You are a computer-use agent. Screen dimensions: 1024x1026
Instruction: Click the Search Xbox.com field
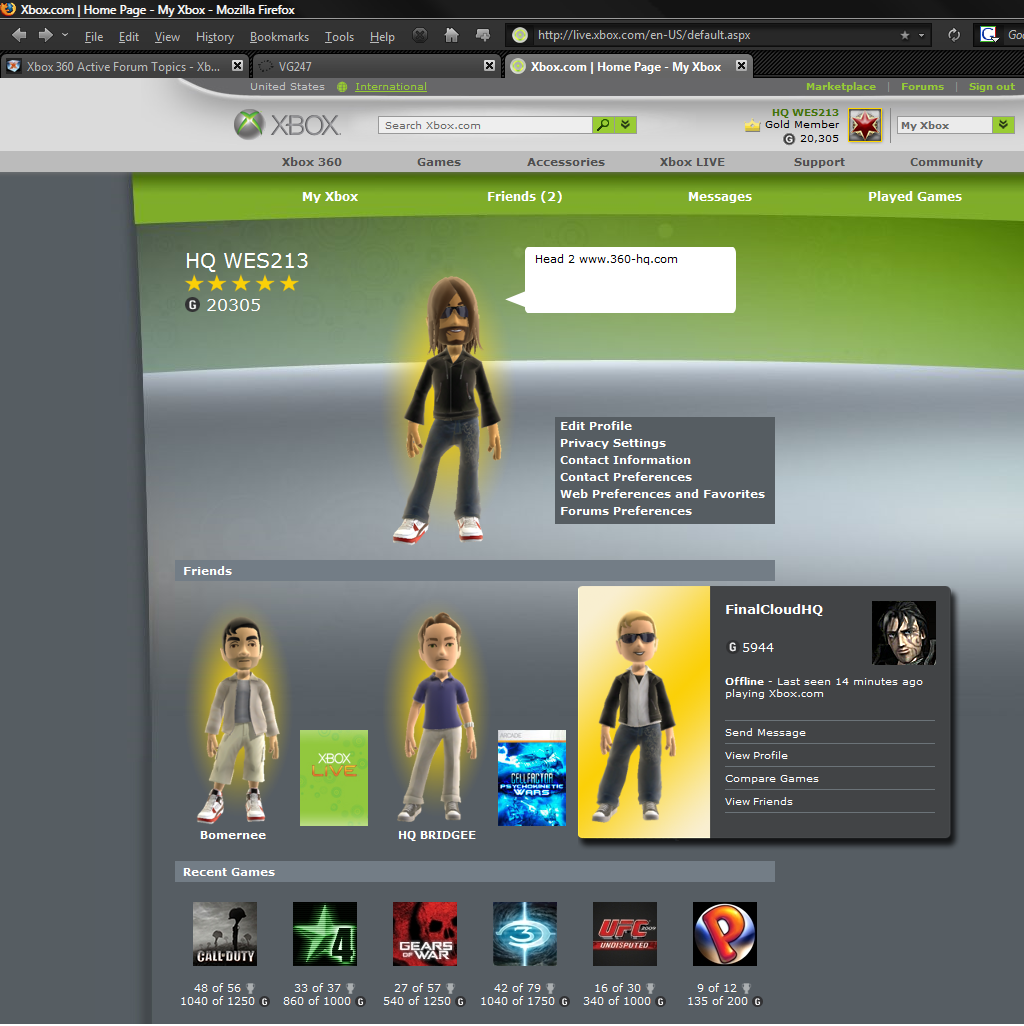(x=485, y=125)
